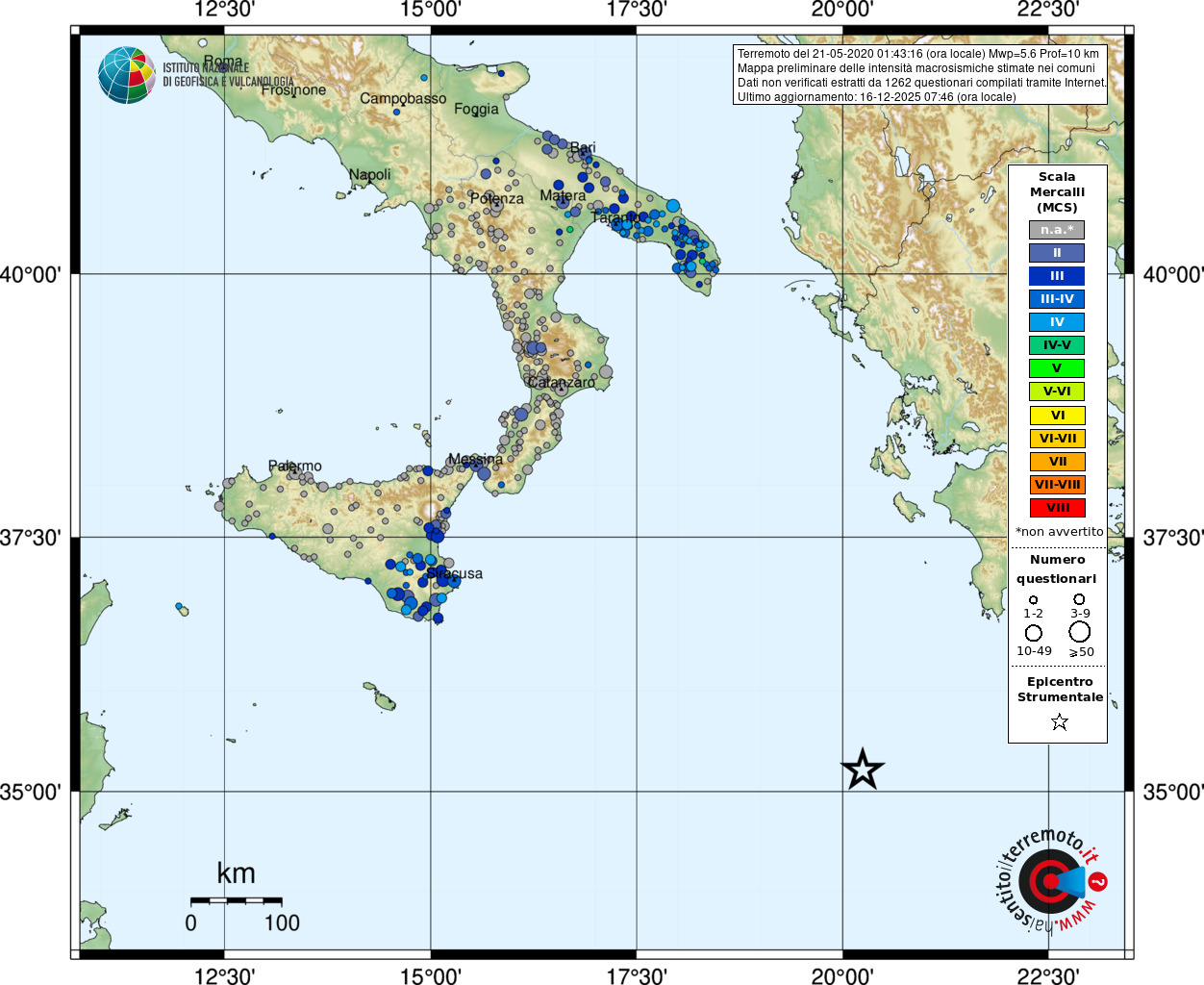The width and height of the screenshot is (1204, 985).
Task: Click the 17°30' longitude label on top axis
Action: (636, 10)
